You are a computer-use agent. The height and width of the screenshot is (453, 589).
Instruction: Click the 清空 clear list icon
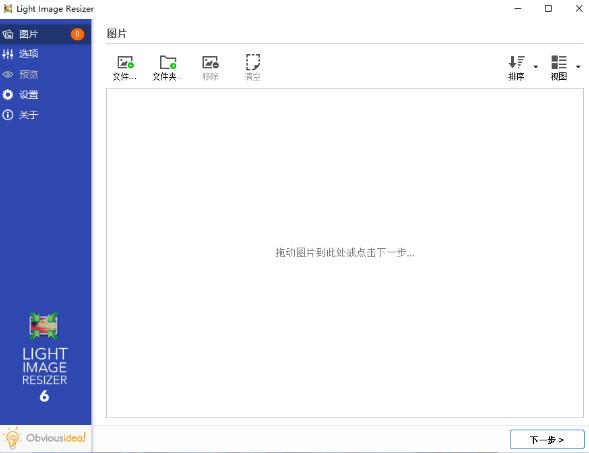point(253,62)
